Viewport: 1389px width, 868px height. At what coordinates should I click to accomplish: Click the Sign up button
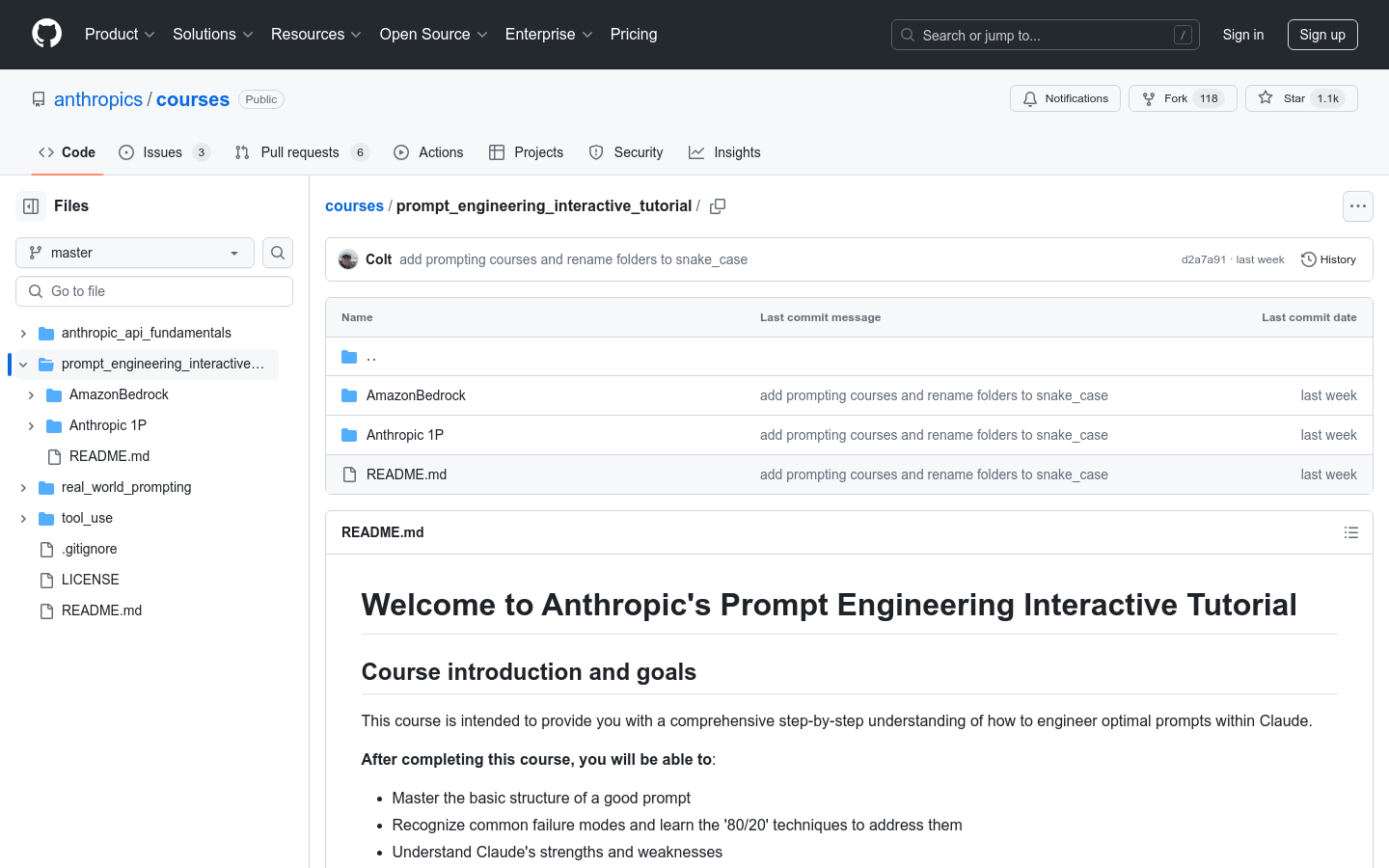[1322, 35]
